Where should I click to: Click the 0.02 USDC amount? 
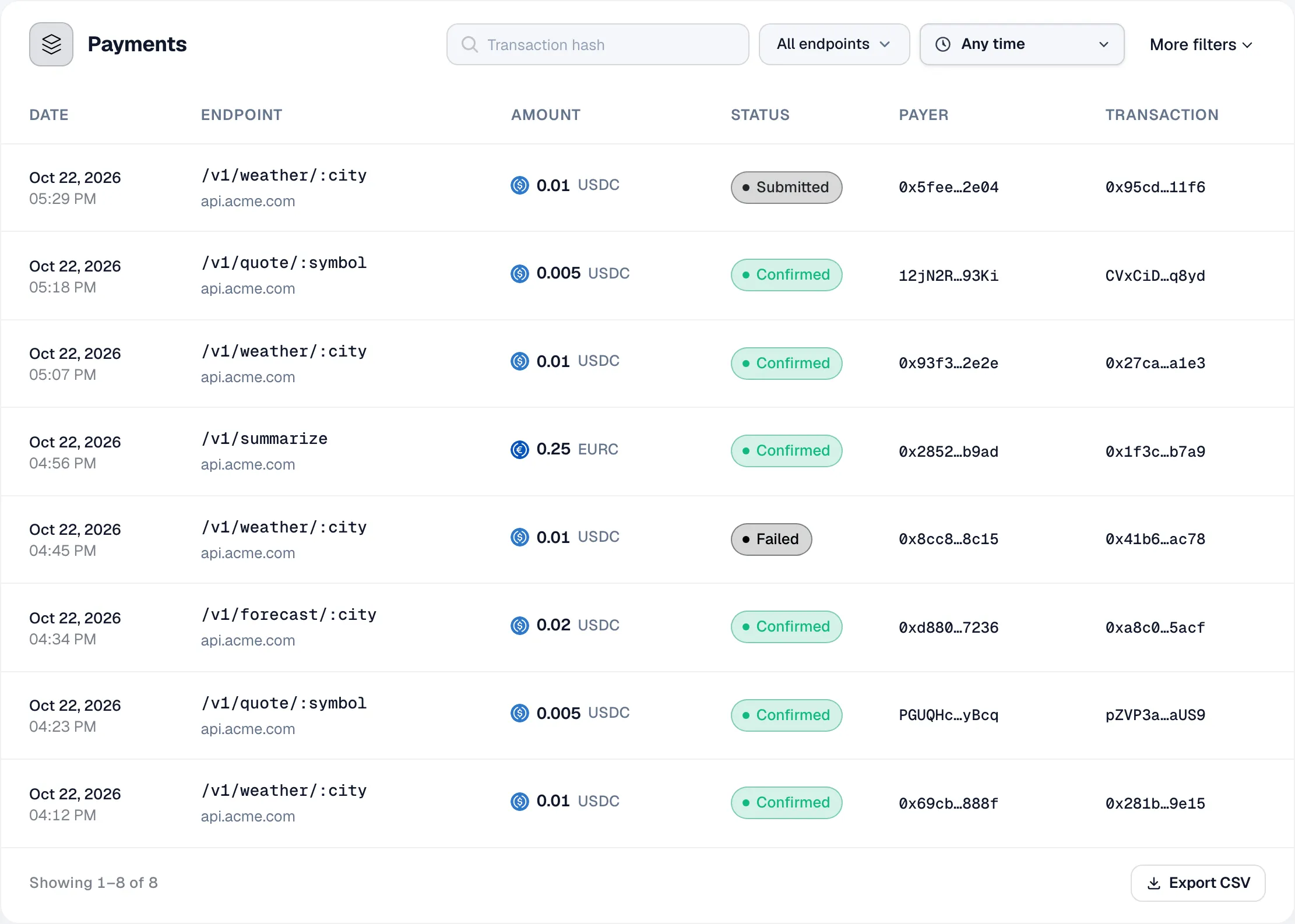(565, 625)
